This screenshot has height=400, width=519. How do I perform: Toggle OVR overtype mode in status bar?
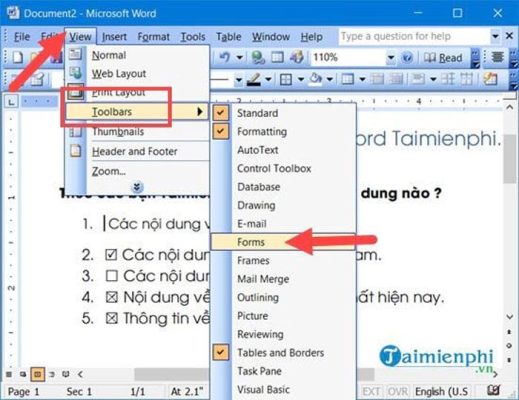tap(398, 391)
